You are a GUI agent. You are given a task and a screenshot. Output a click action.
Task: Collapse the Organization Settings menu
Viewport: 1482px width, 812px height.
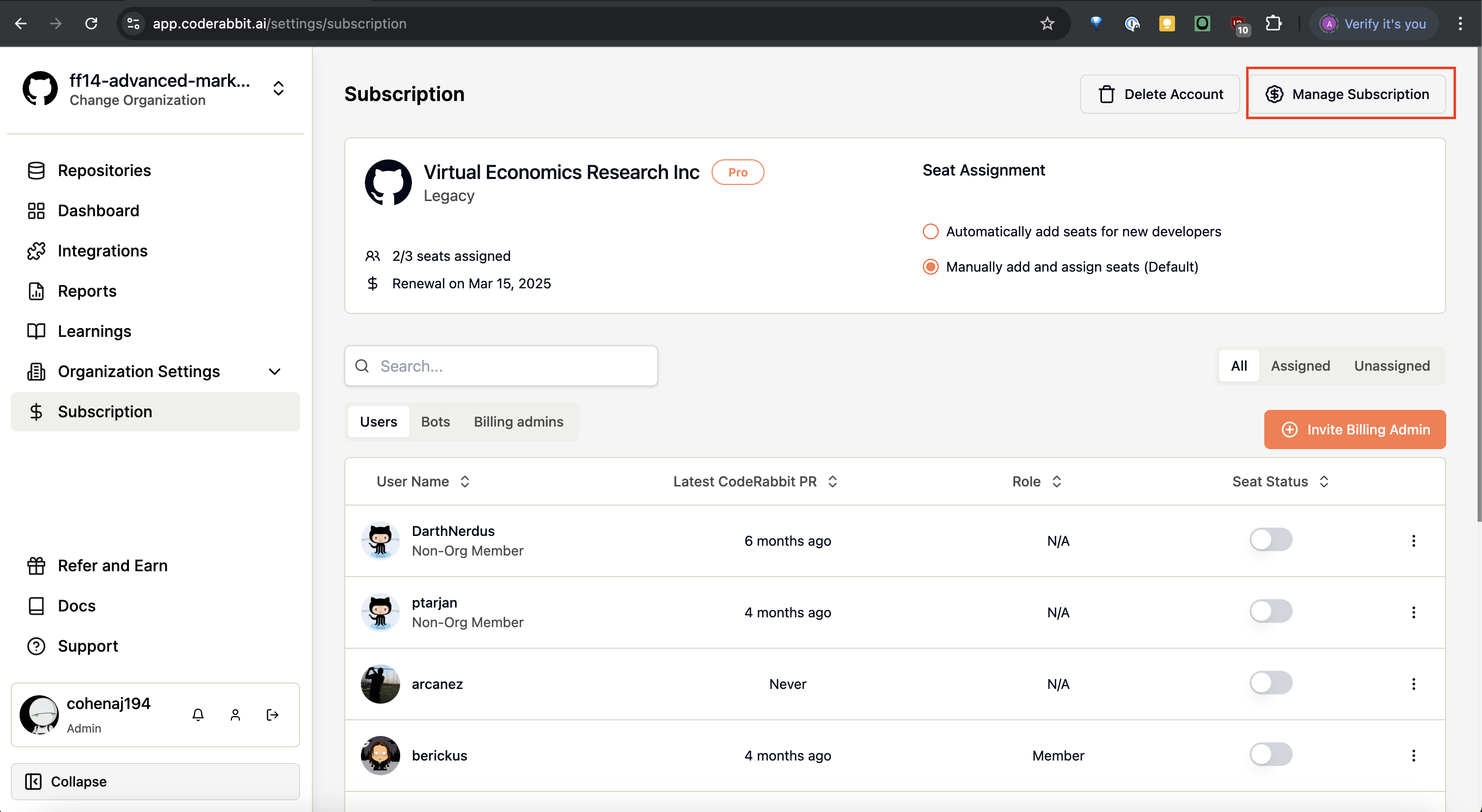275,372
